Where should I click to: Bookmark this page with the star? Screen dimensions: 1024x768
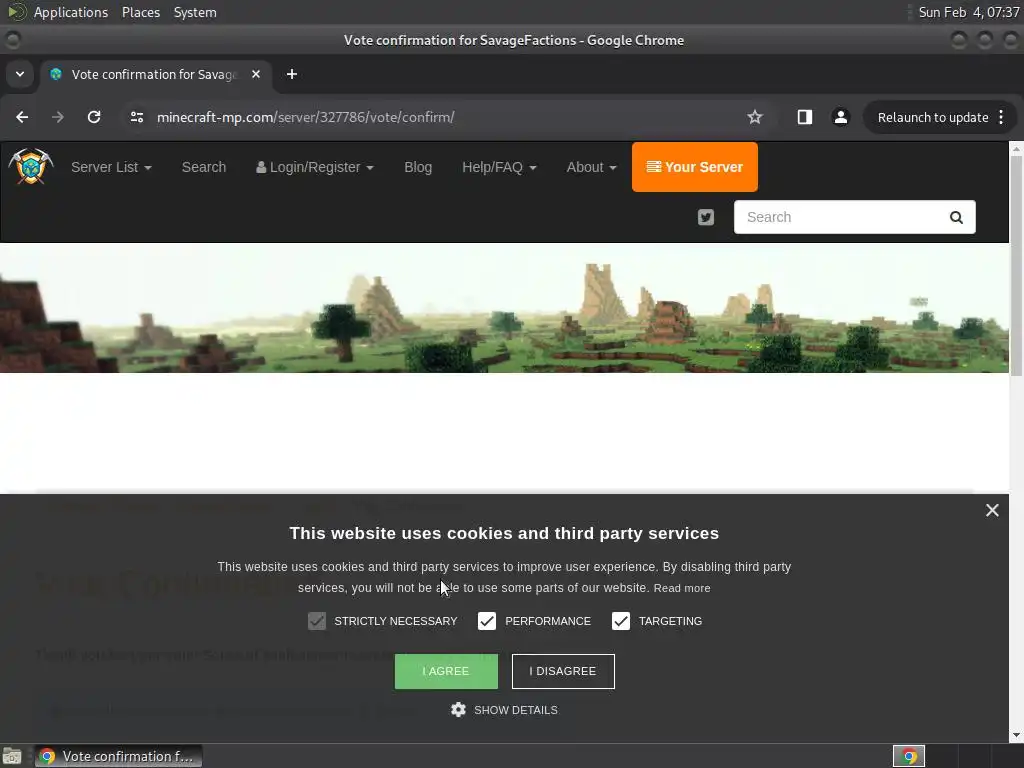point(755,117)
